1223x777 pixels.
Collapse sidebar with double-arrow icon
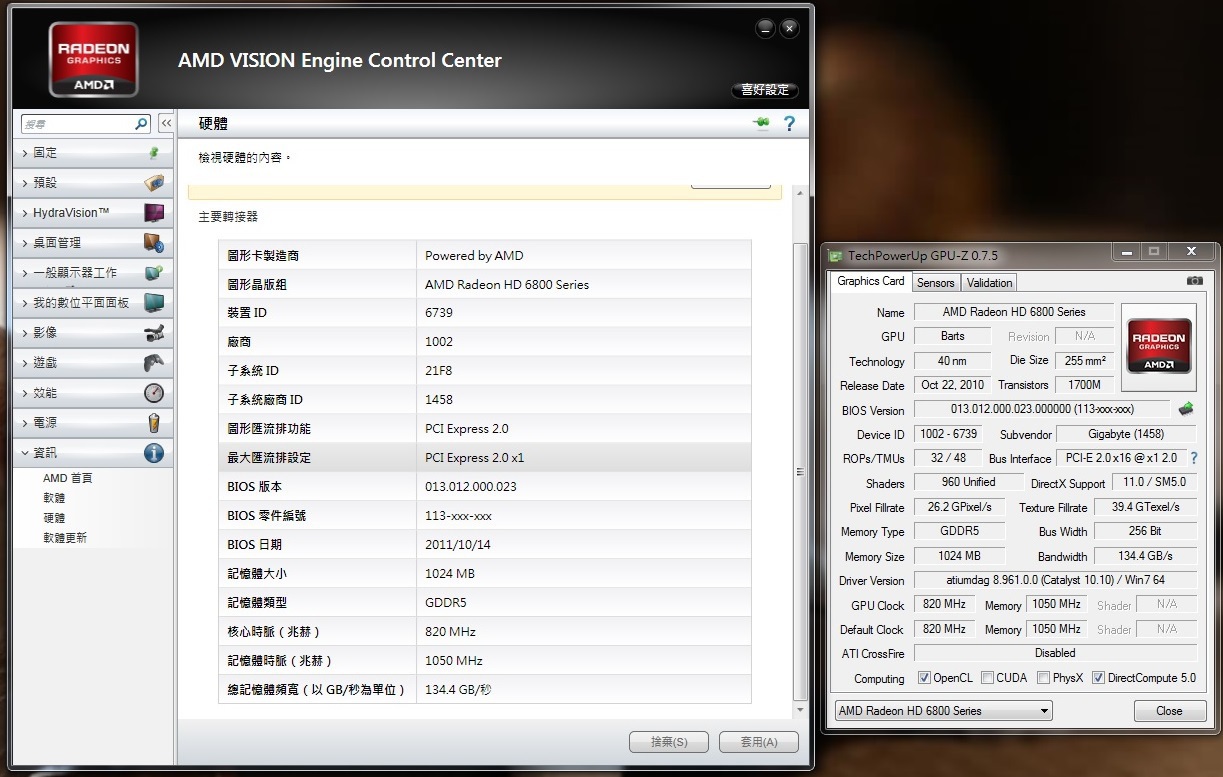166,123
